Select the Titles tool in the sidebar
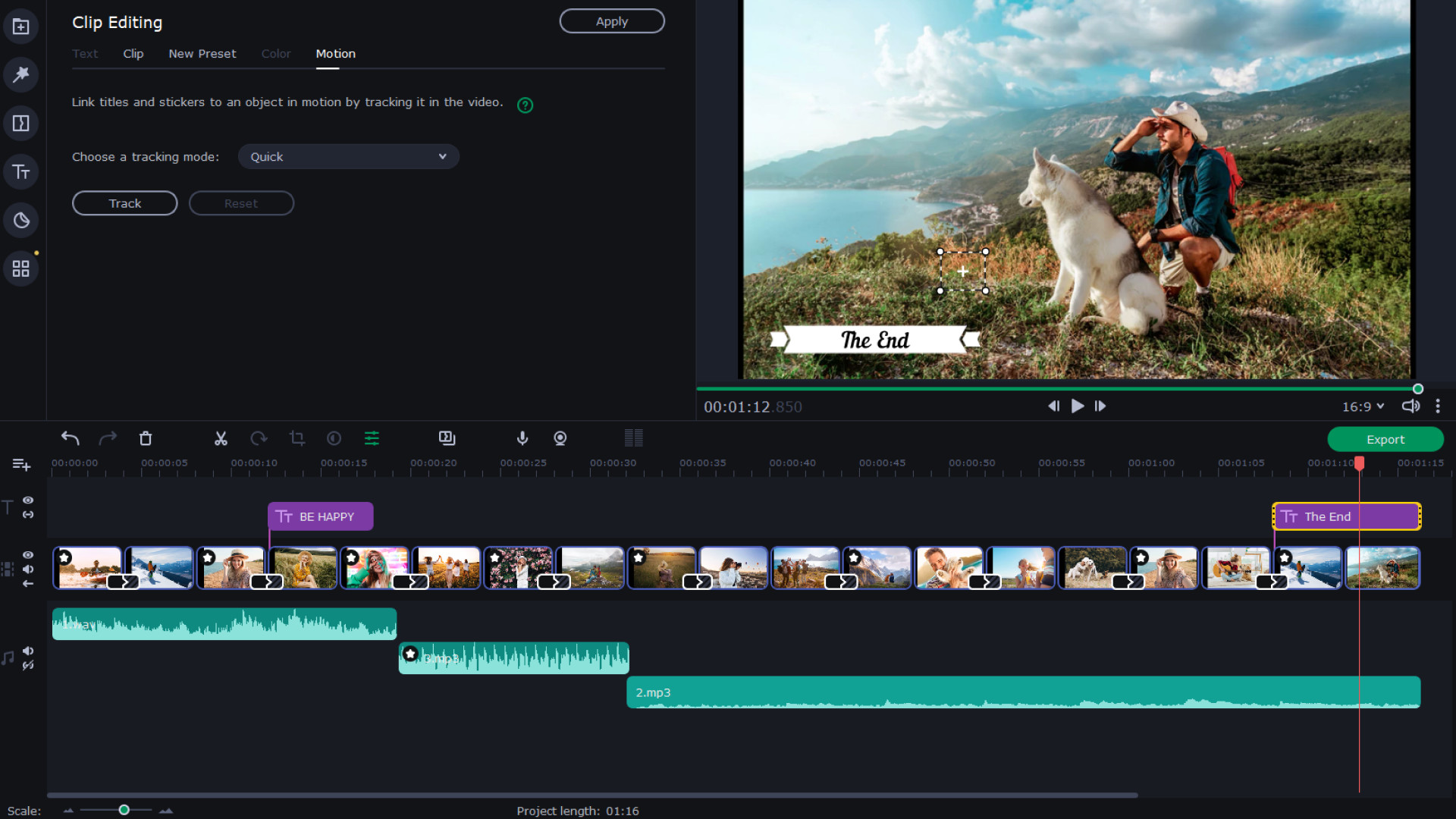 click(x=20, y=171)
